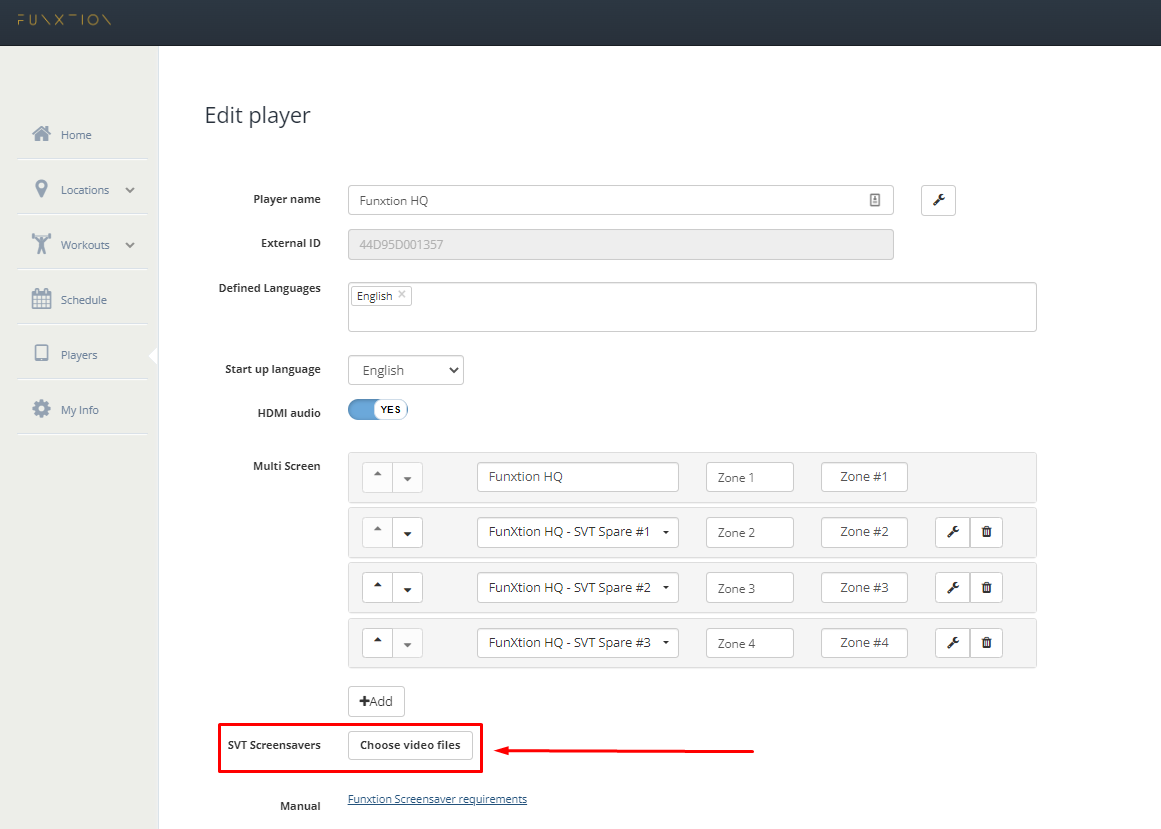This screenshot has width=1161, height=829.
Task: Click the Funxtion HQ multi screen field
Action: [x=578, y=477]
